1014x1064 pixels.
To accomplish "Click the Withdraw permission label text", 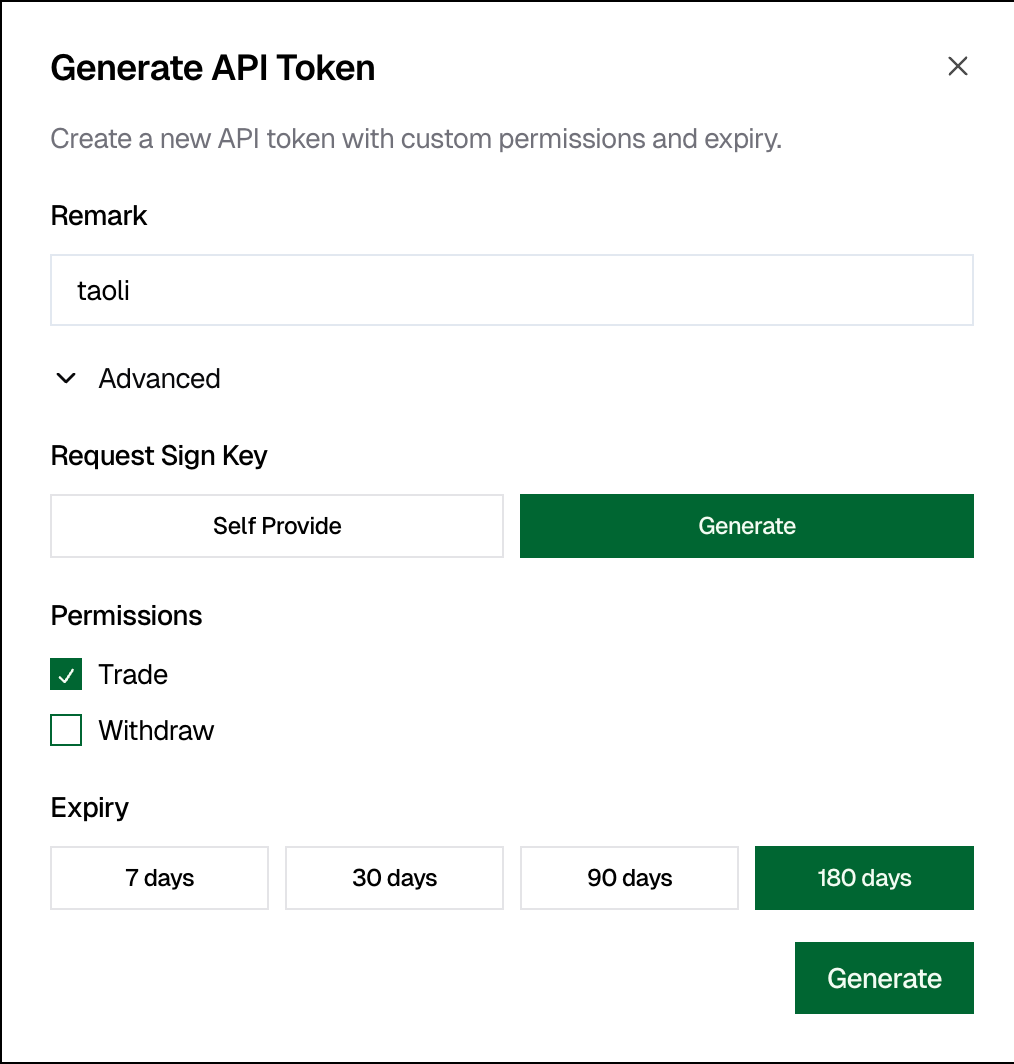I will point(156,731).
